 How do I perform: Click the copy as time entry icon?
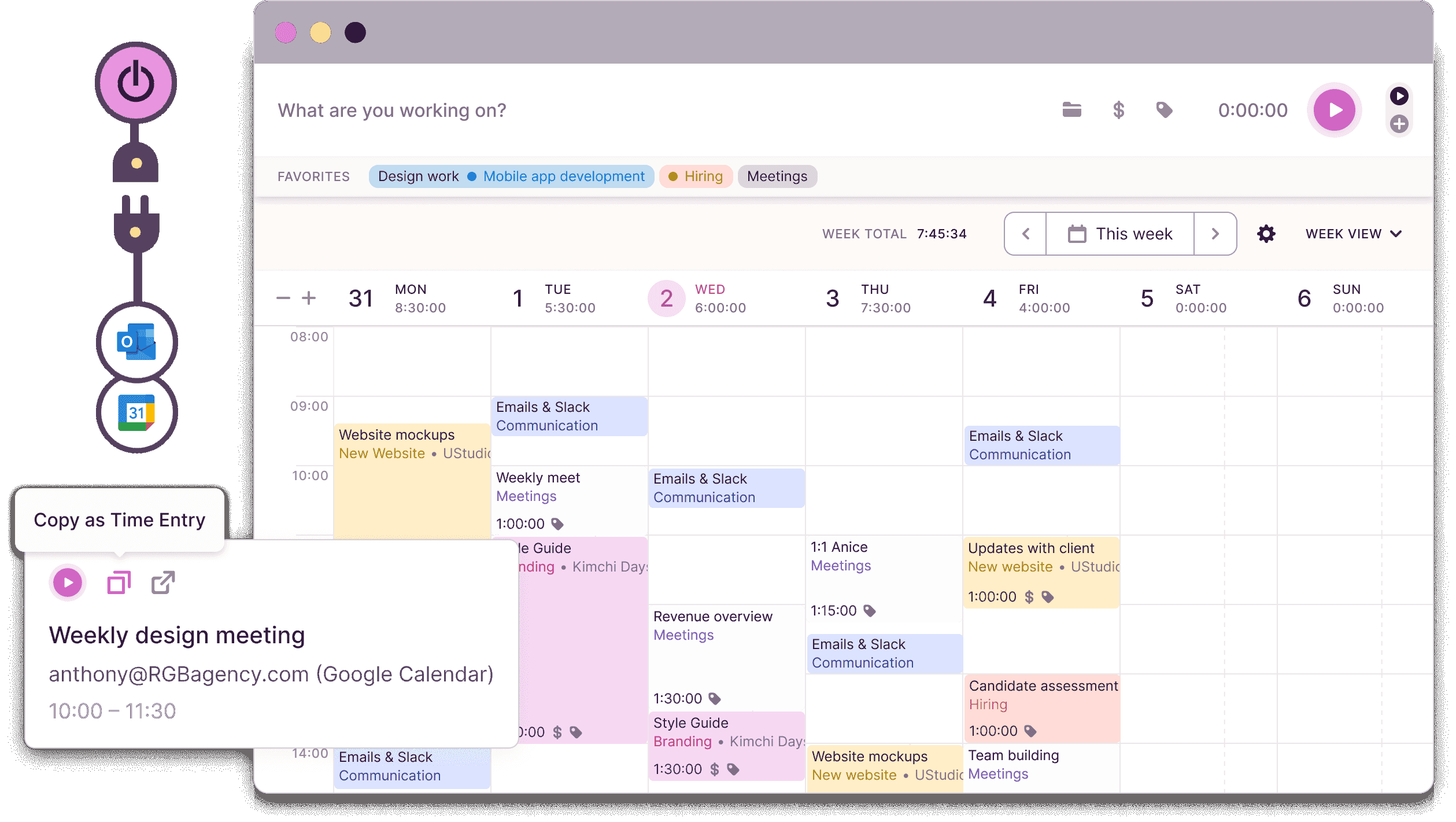[x=118, y=582]
